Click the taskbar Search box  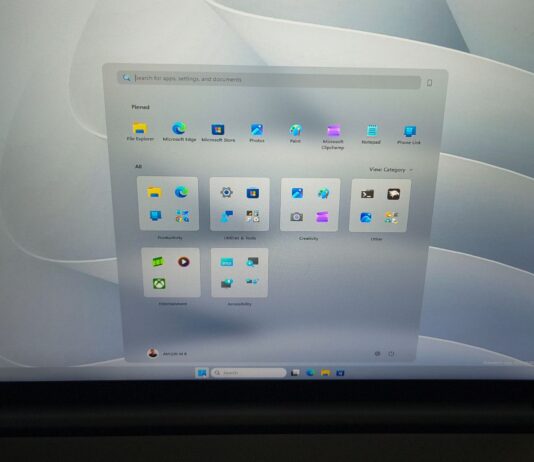coord(249,373)
